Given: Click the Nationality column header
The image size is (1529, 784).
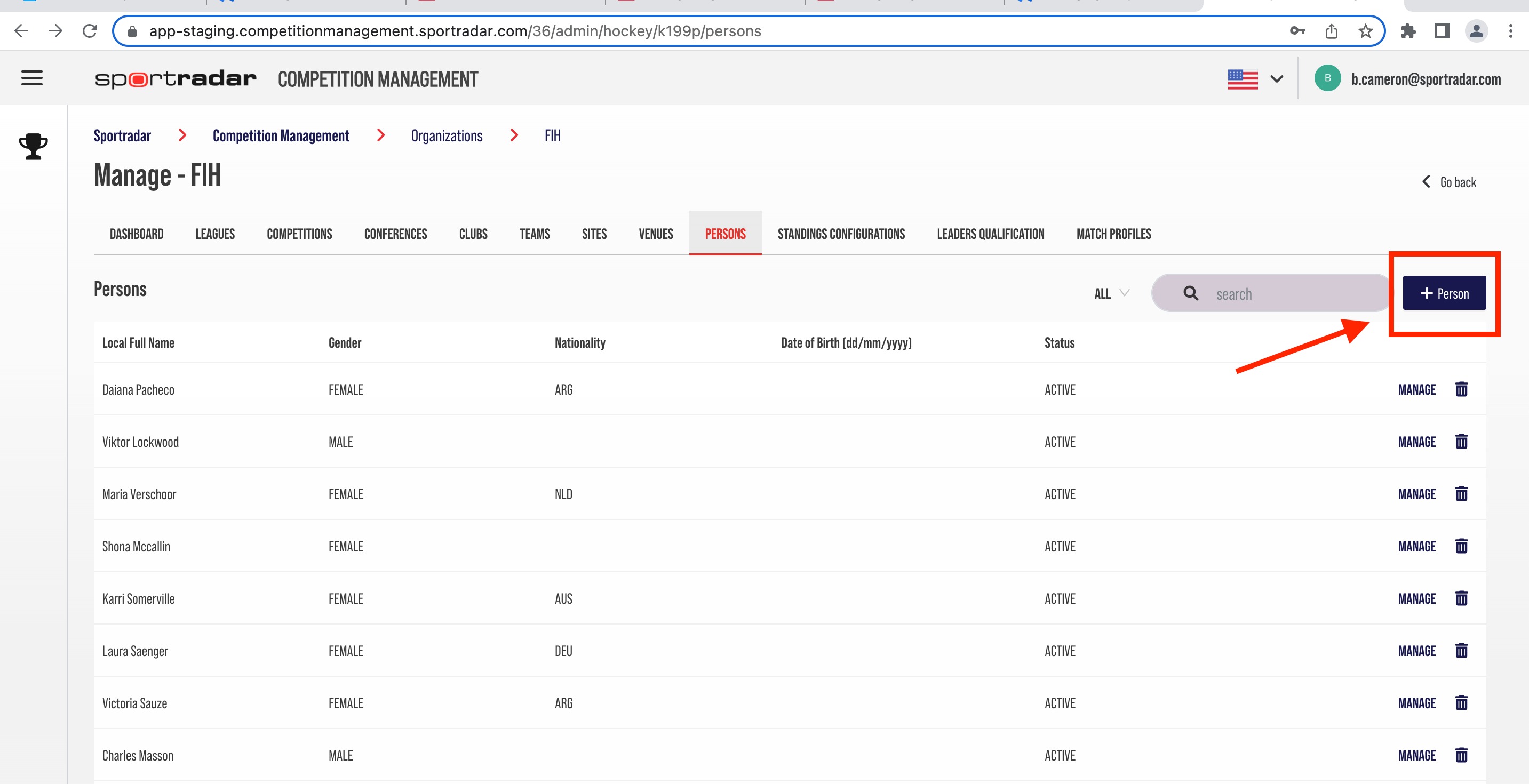Looking at the screenshot, I should point(580,342).
